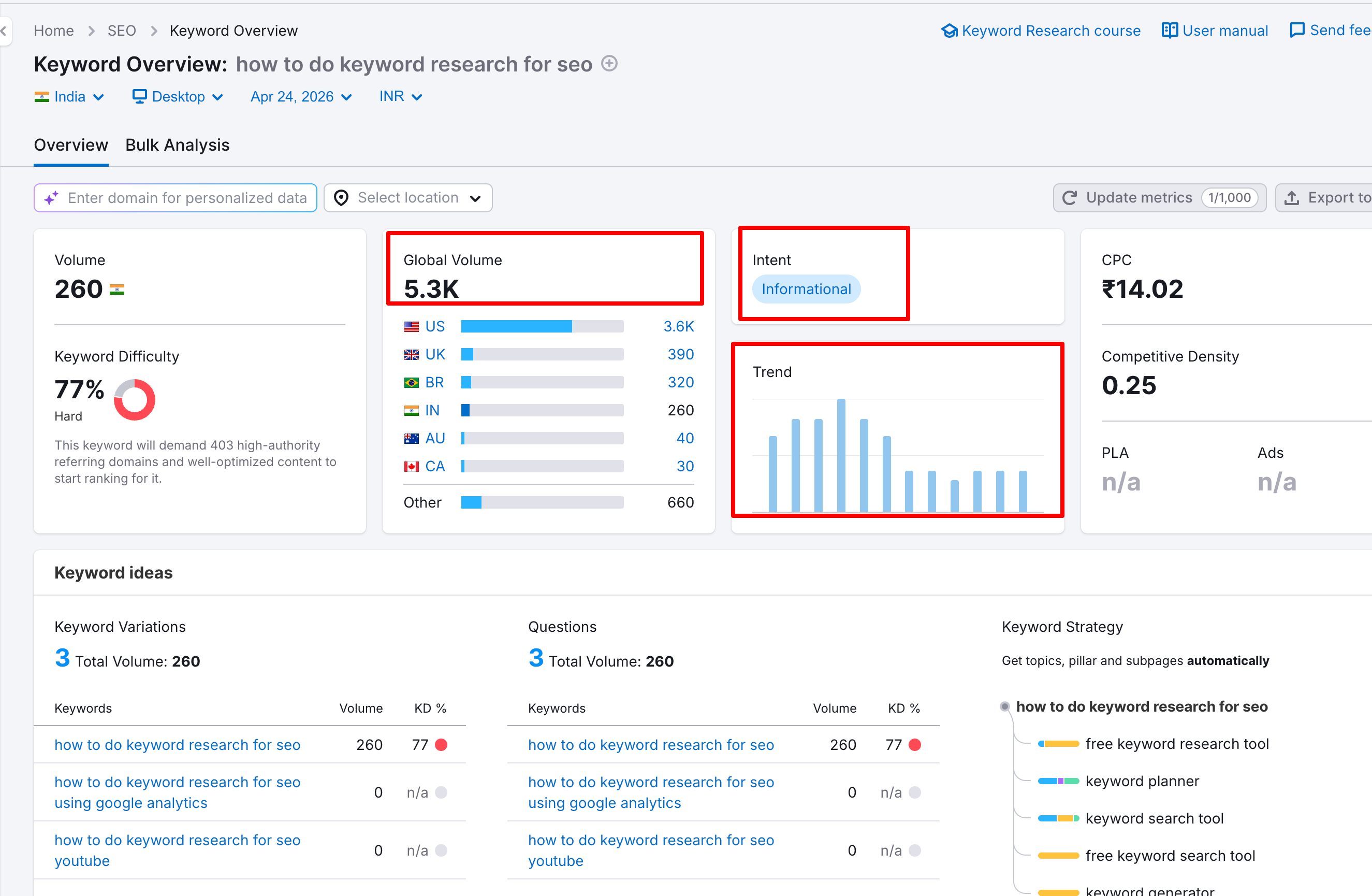Open the INR currency dropdown
Screen dimensions: 1372x896
(x=400, y=96)
